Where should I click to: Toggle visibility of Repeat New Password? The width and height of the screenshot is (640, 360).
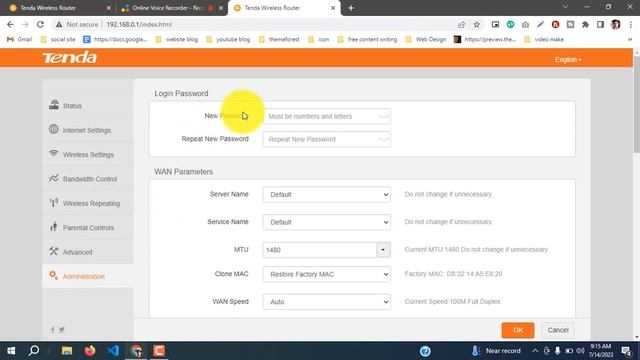383,139
